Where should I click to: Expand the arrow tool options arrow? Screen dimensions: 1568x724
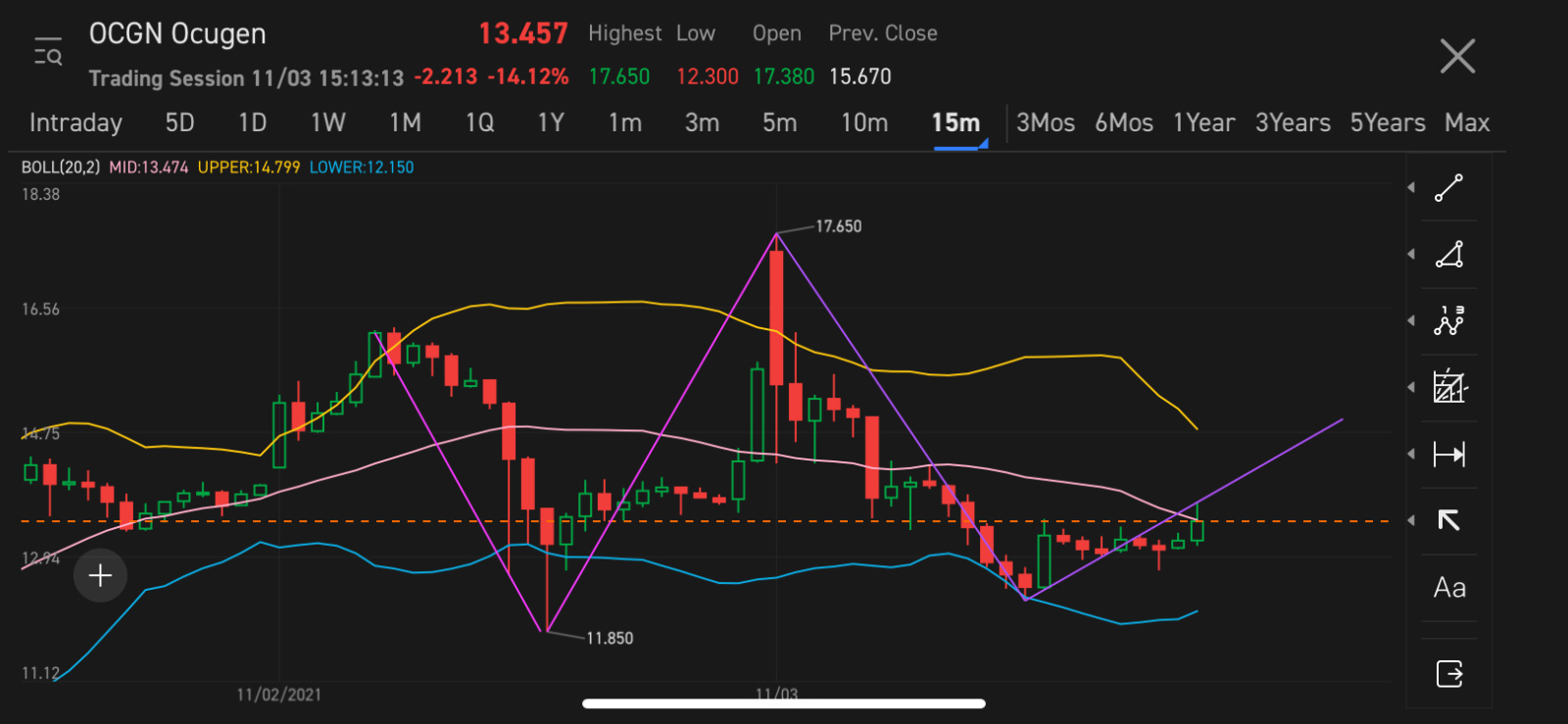coord(1411,520)
